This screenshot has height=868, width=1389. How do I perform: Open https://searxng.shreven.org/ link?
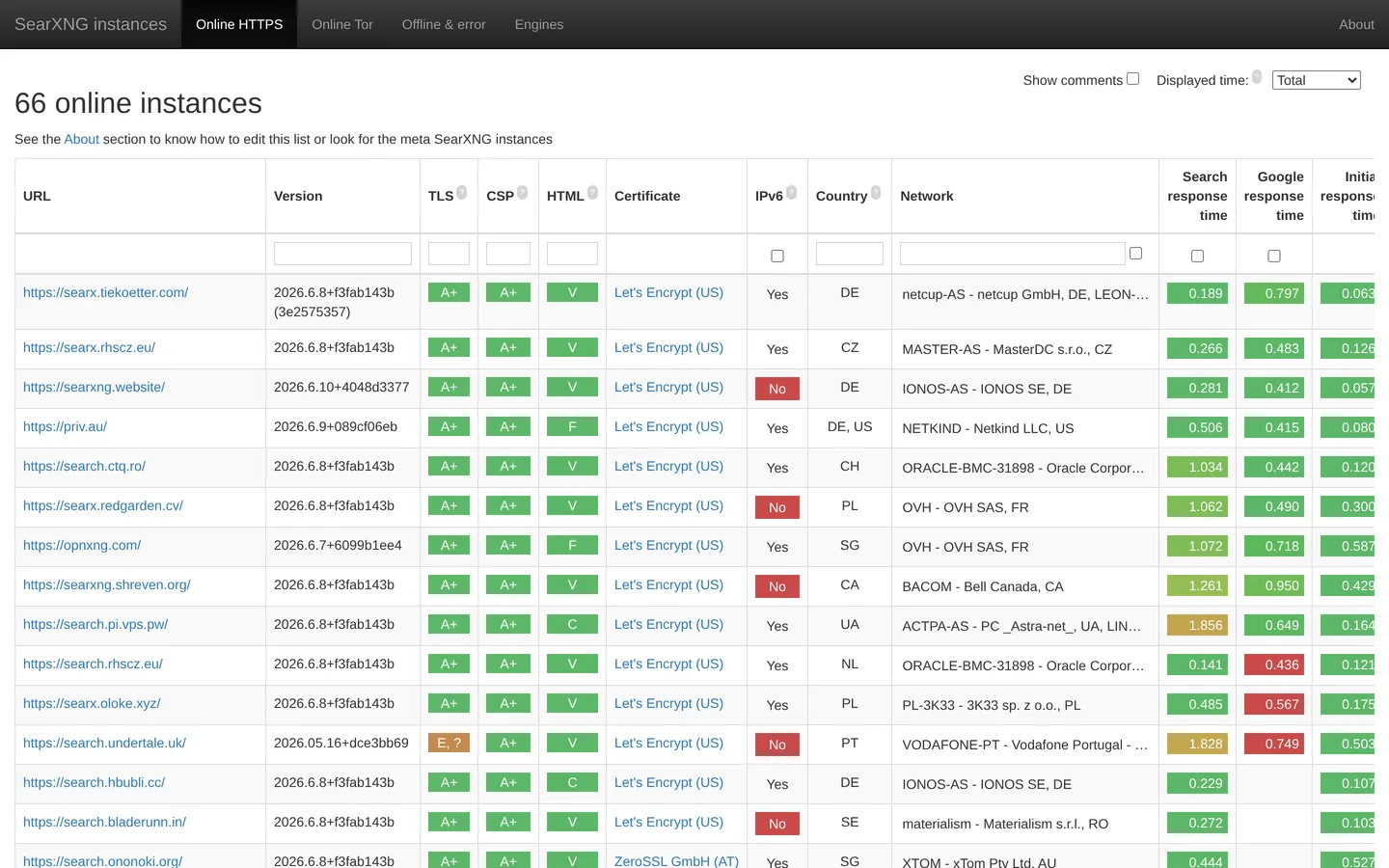tap(107, 584)
